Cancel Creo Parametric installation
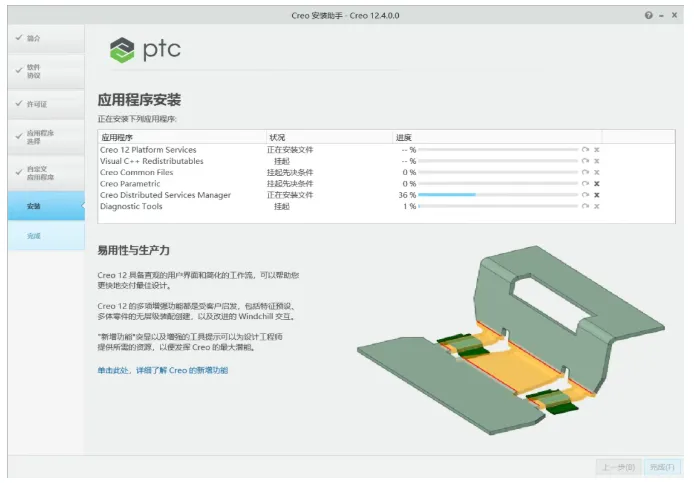The height and width of the screenshot is (483, 694). click(597, 184)
